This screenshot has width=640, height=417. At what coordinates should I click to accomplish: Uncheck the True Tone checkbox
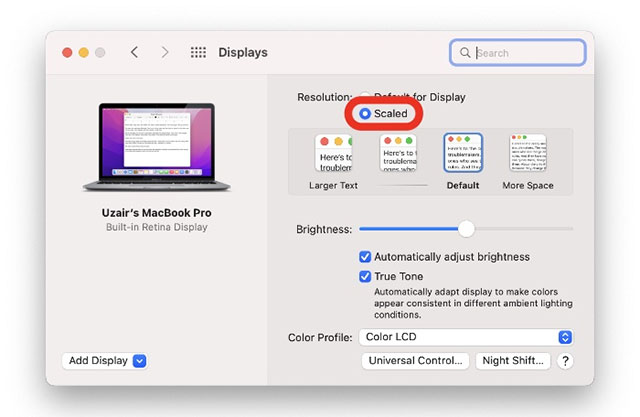[365, 276]
